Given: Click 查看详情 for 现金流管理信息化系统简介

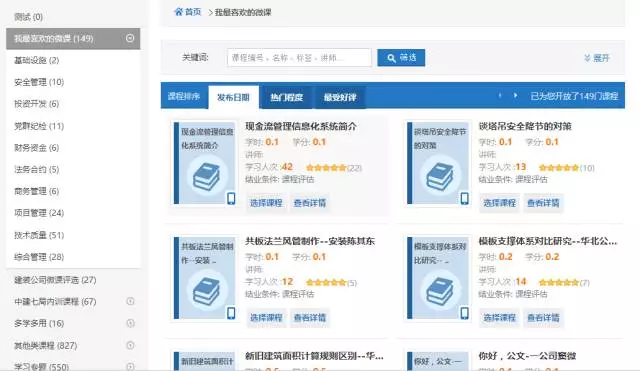Looking at the screenshot, I should tap(310, 203).
